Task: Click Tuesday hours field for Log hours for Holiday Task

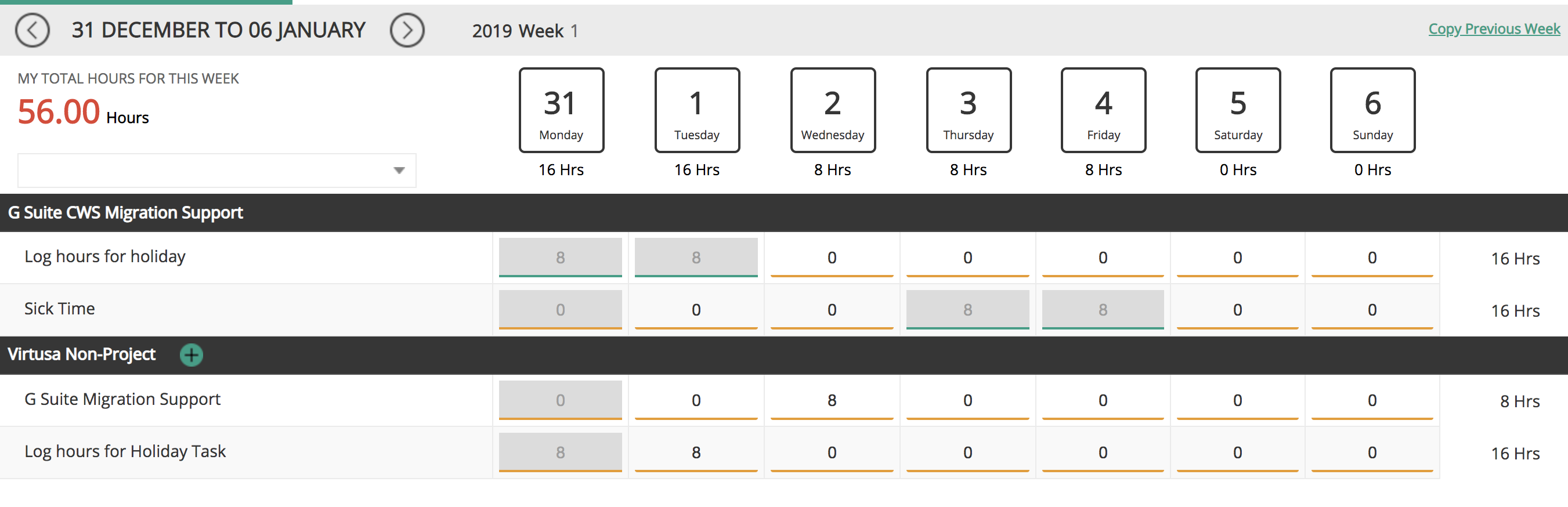Action: [696, 453]
